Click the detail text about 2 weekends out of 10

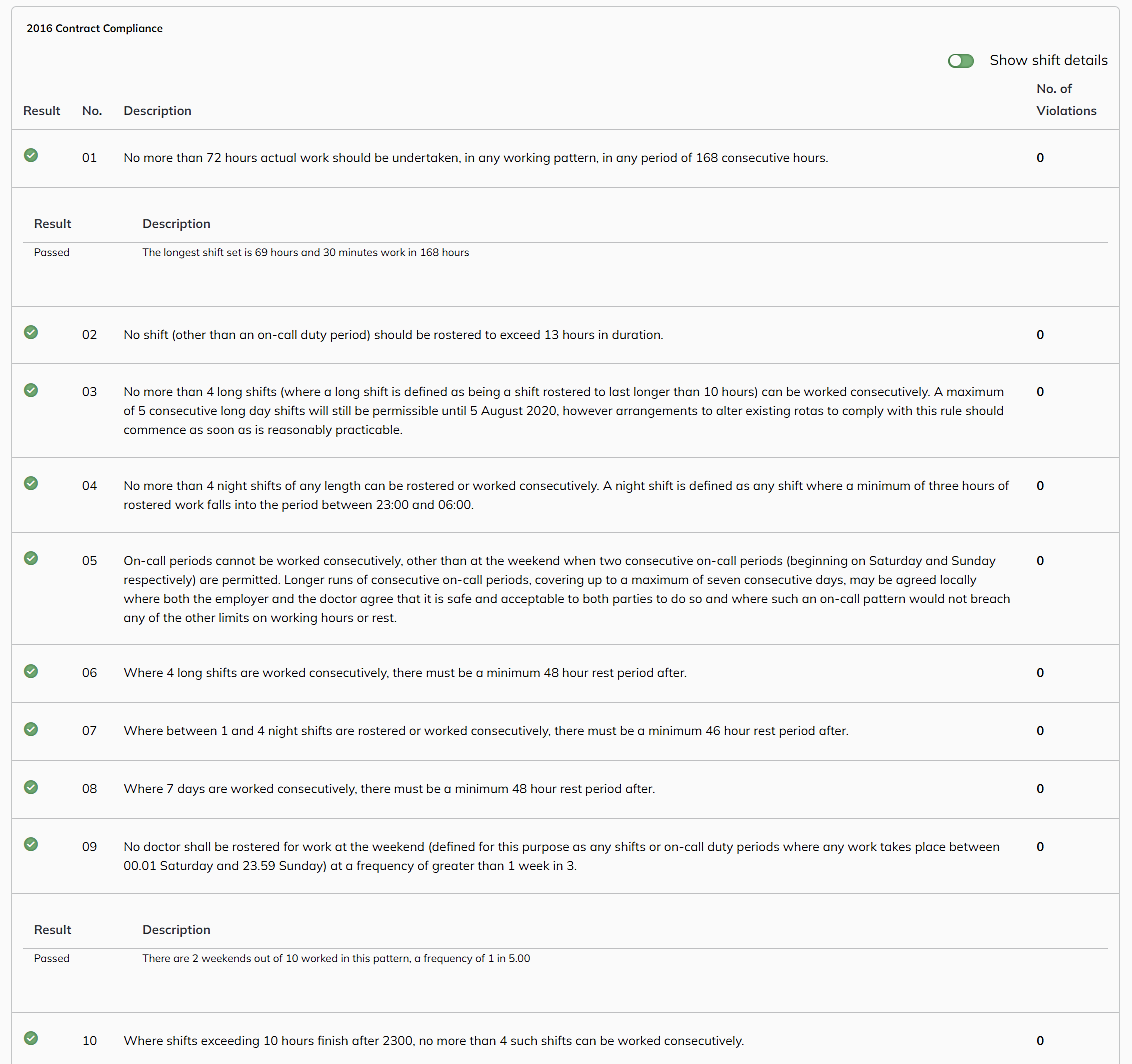(x=336, y=958)
